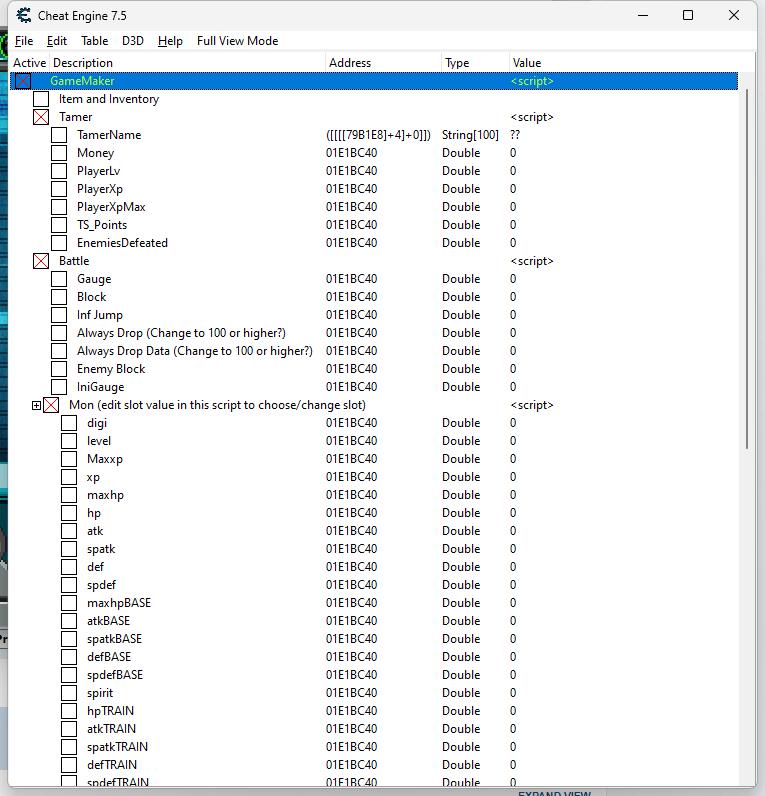Click the Address column header
The height and width of the screenshot is (796, 765).
click(x=383, y=62)
